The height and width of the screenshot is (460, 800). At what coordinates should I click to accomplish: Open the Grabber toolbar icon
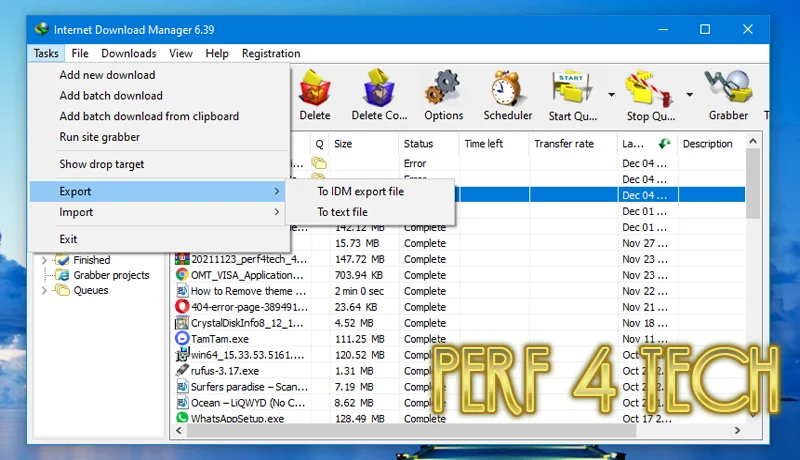coord(729,87)
